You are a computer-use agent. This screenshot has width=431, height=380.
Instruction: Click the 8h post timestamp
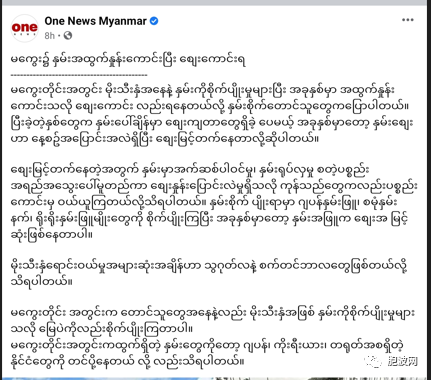(49, 35)
